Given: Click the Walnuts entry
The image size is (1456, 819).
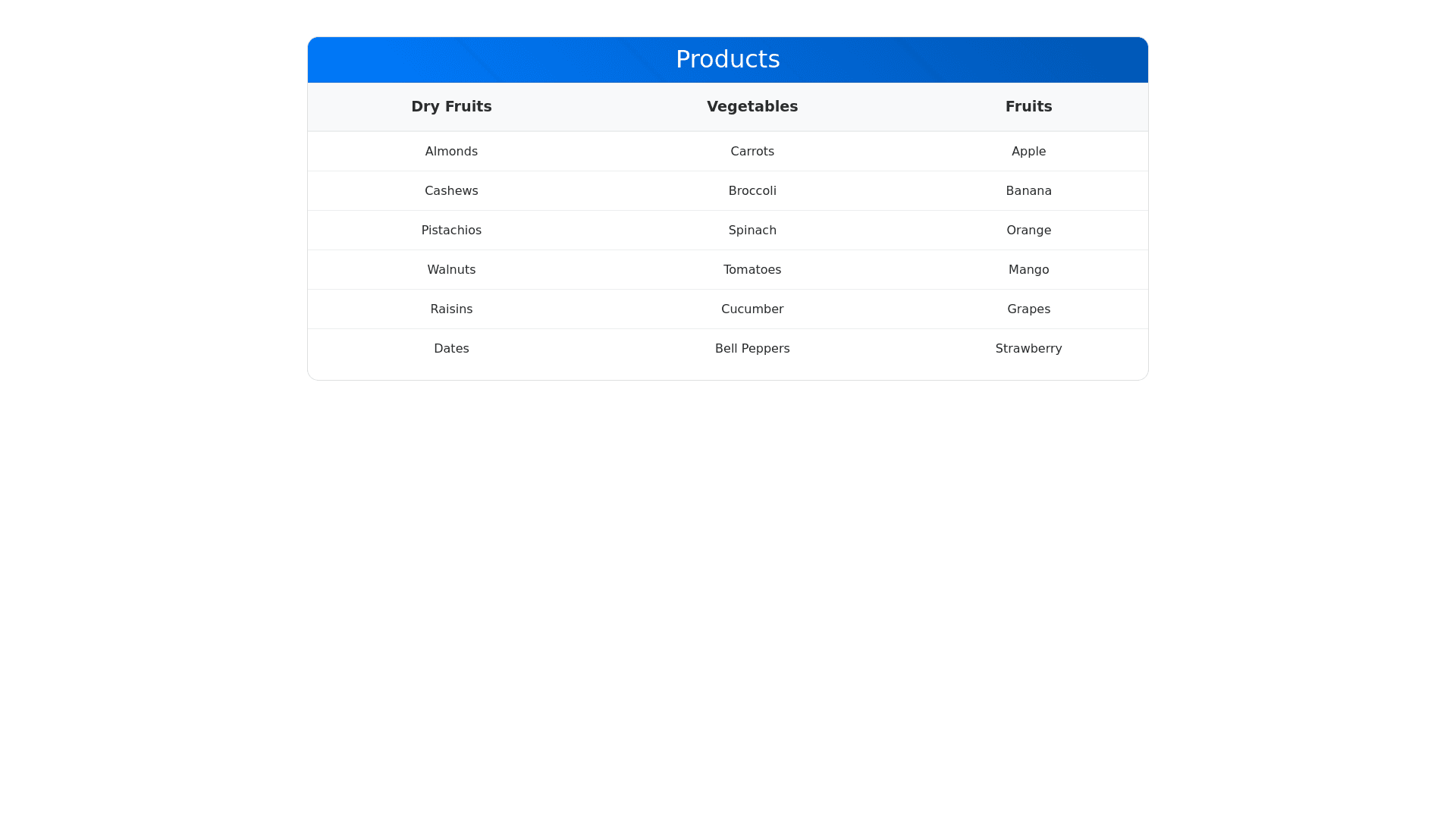Looking at the screenshot, I should pyautogui.click(x=451, y=269).
